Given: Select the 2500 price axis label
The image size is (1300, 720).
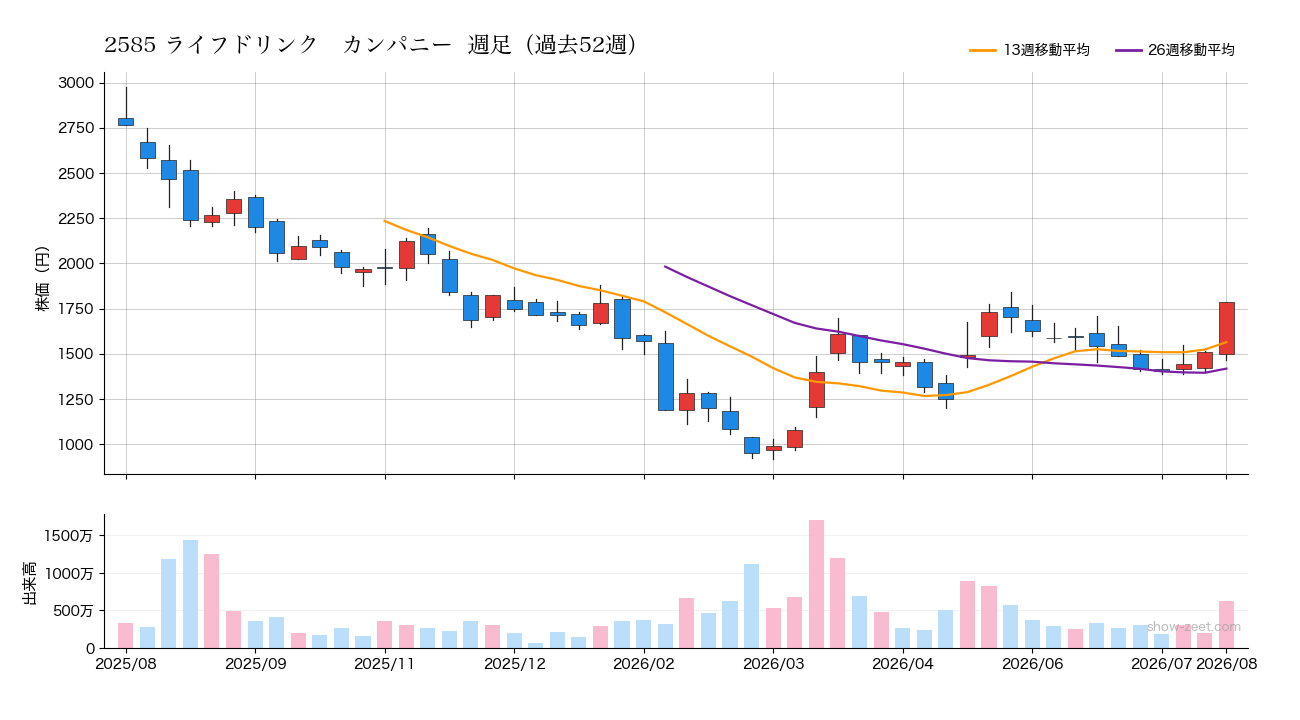Looking at the screenshot, I should tap(76, 174).
